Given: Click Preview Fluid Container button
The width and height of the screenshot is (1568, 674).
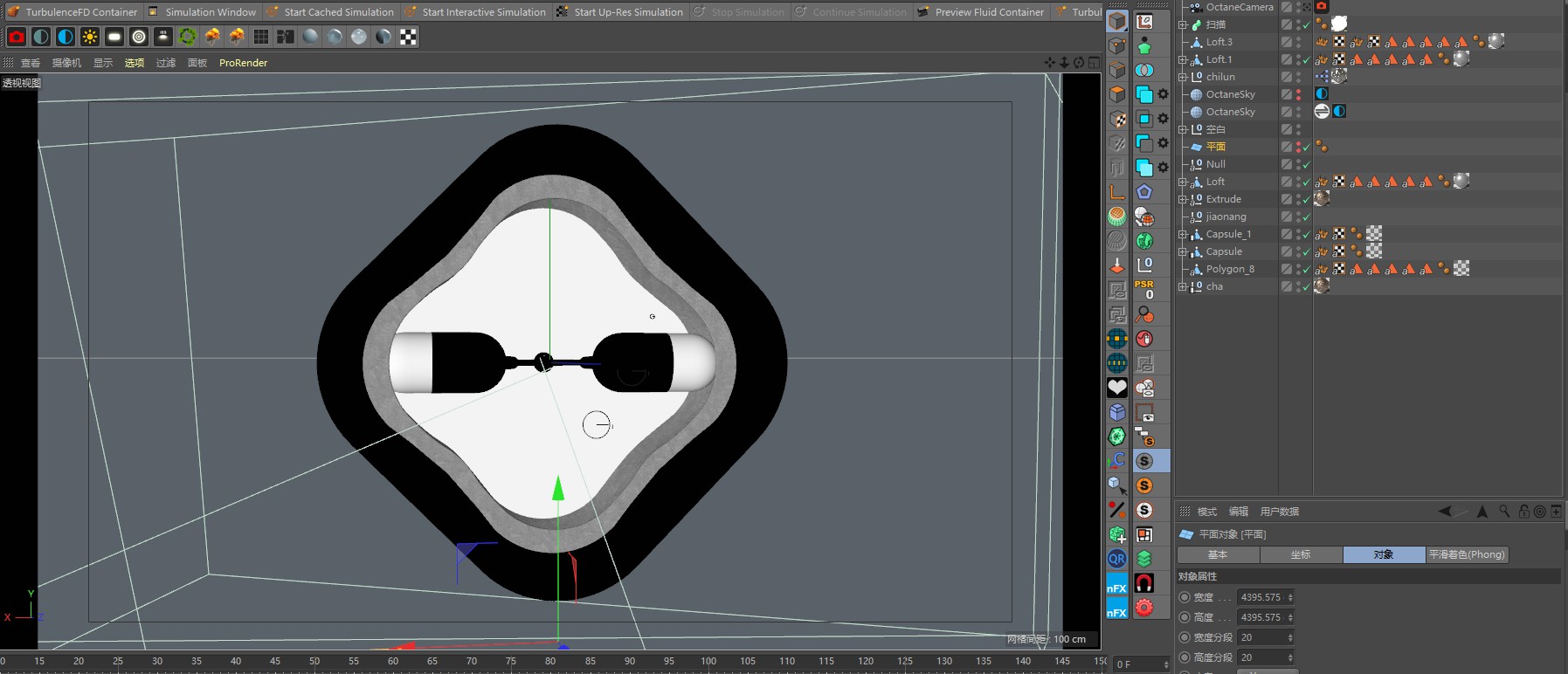Looking at the screenshot, I should point(989,12).
